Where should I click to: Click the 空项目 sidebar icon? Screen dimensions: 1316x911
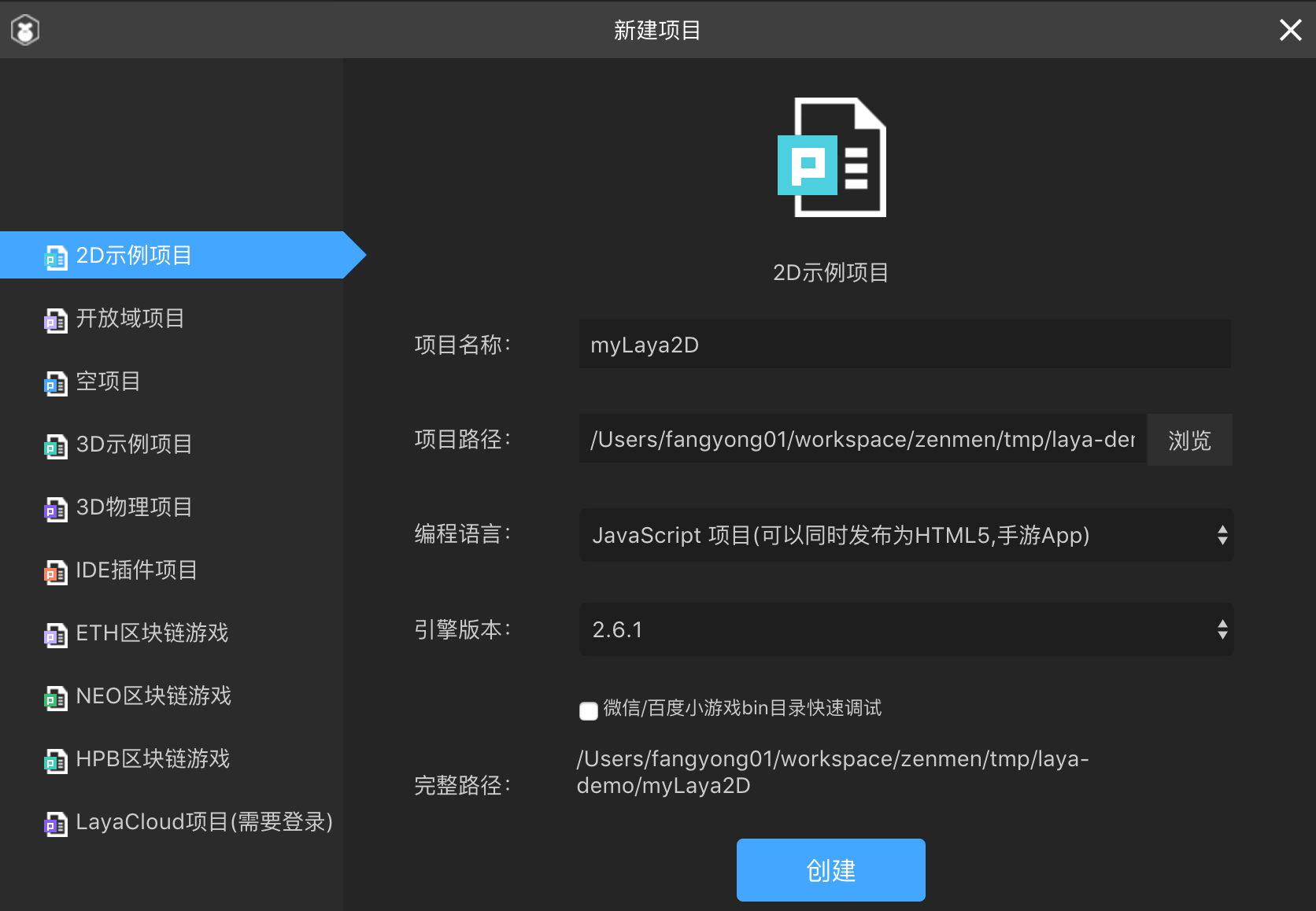(x=56, y=383)
